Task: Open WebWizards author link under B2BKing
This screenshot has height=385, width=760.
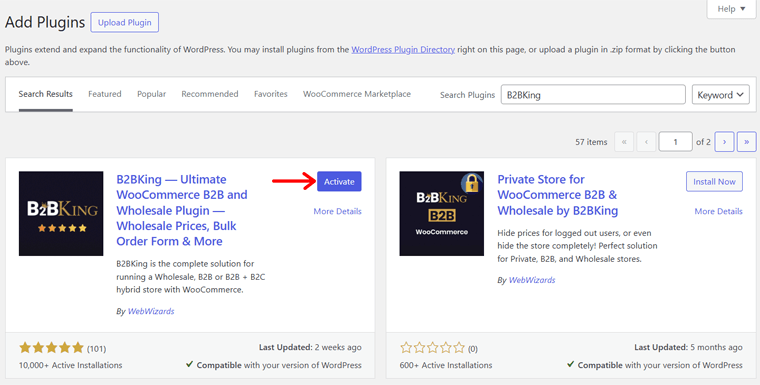Action: click(x=151, y=311)
